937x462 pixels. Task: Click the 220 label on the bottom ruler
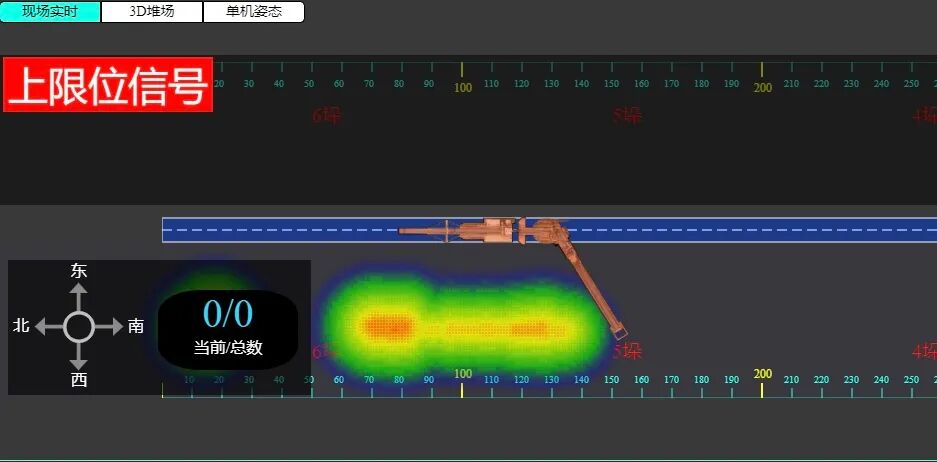[822, 380]
